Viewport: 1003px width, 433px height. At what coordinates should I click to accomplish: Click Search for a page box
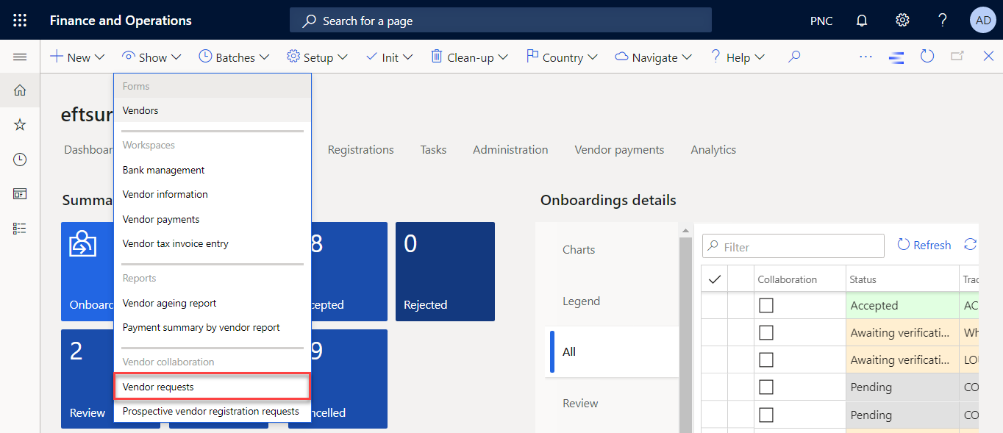[x=501, y=20]
